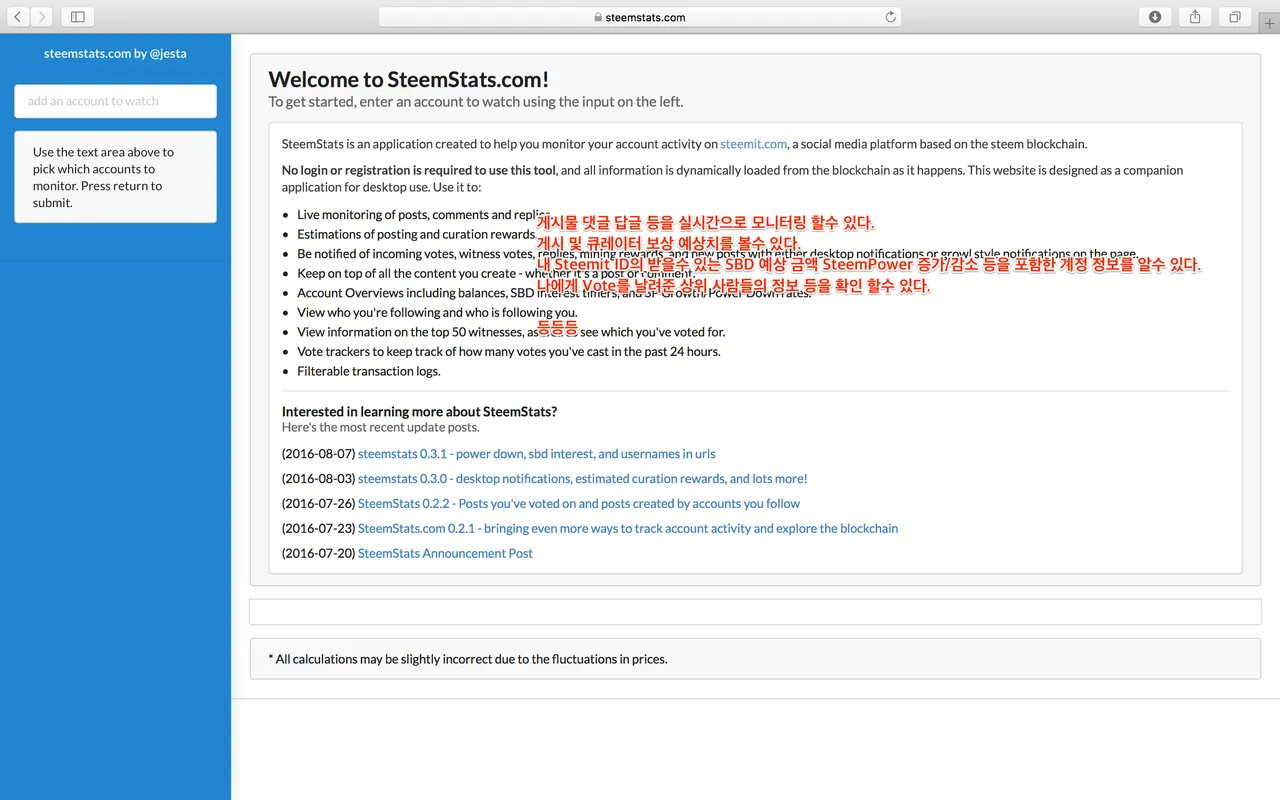The width and height of the screenshot is (1280, 800).
Task: Click 'Interested in learning more about SteemStats?' heading
Action: 419,411
